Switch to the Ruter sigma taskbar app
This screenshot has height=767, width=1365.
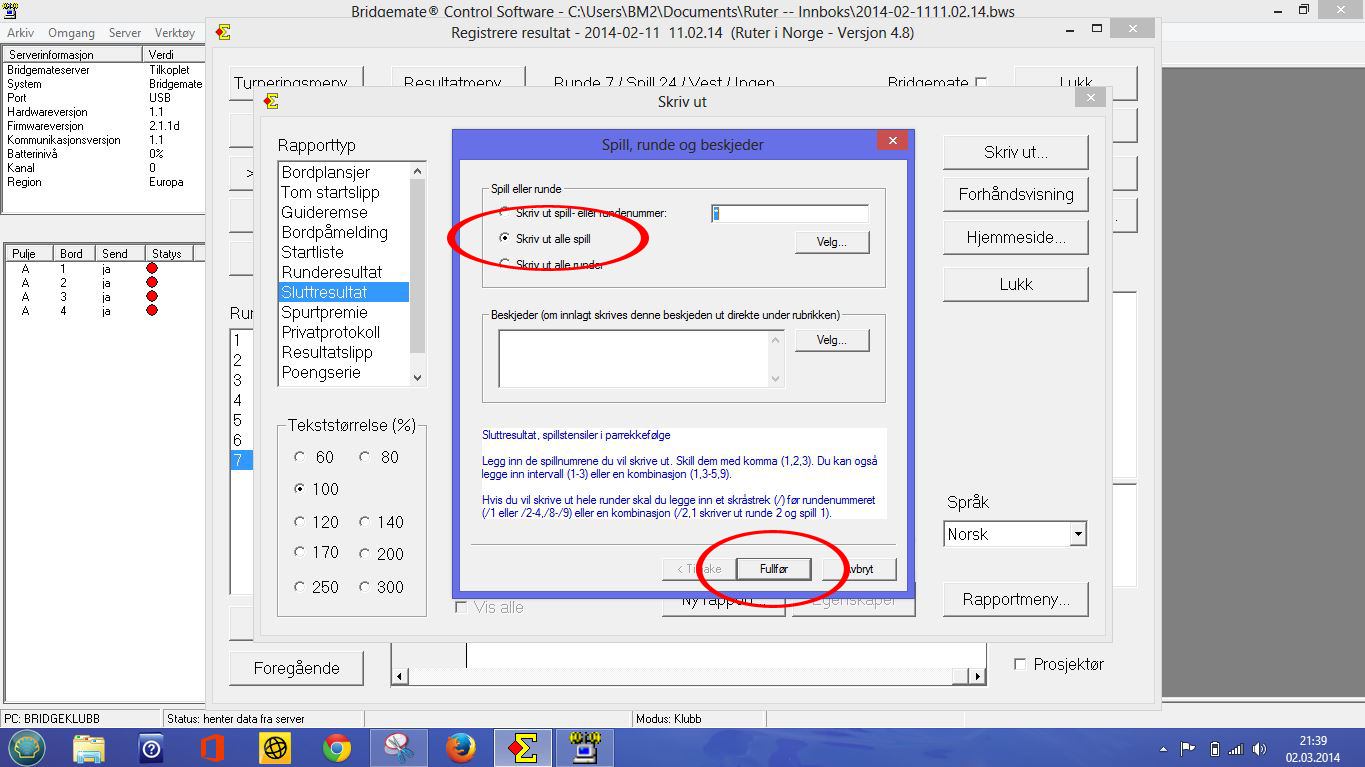point(523,748)
